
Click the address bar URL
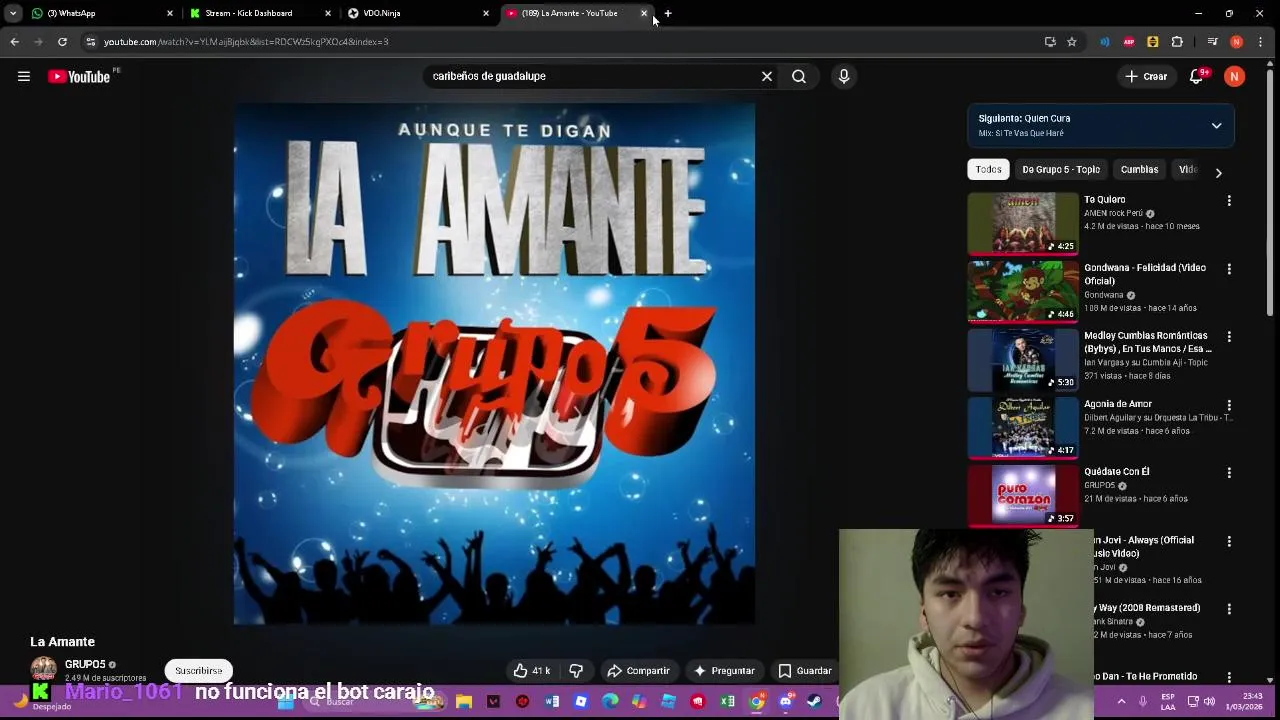coord(246,42)
